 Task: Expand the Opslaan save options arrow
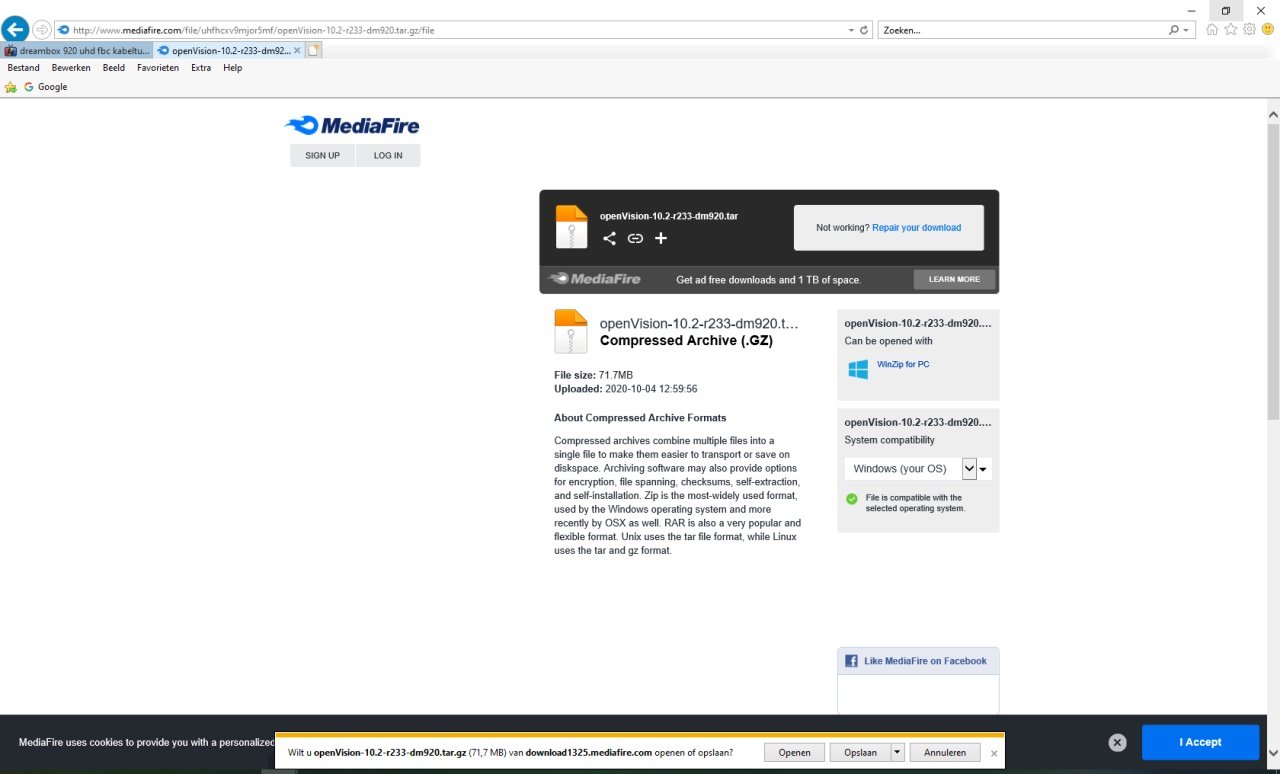(897, 752)
